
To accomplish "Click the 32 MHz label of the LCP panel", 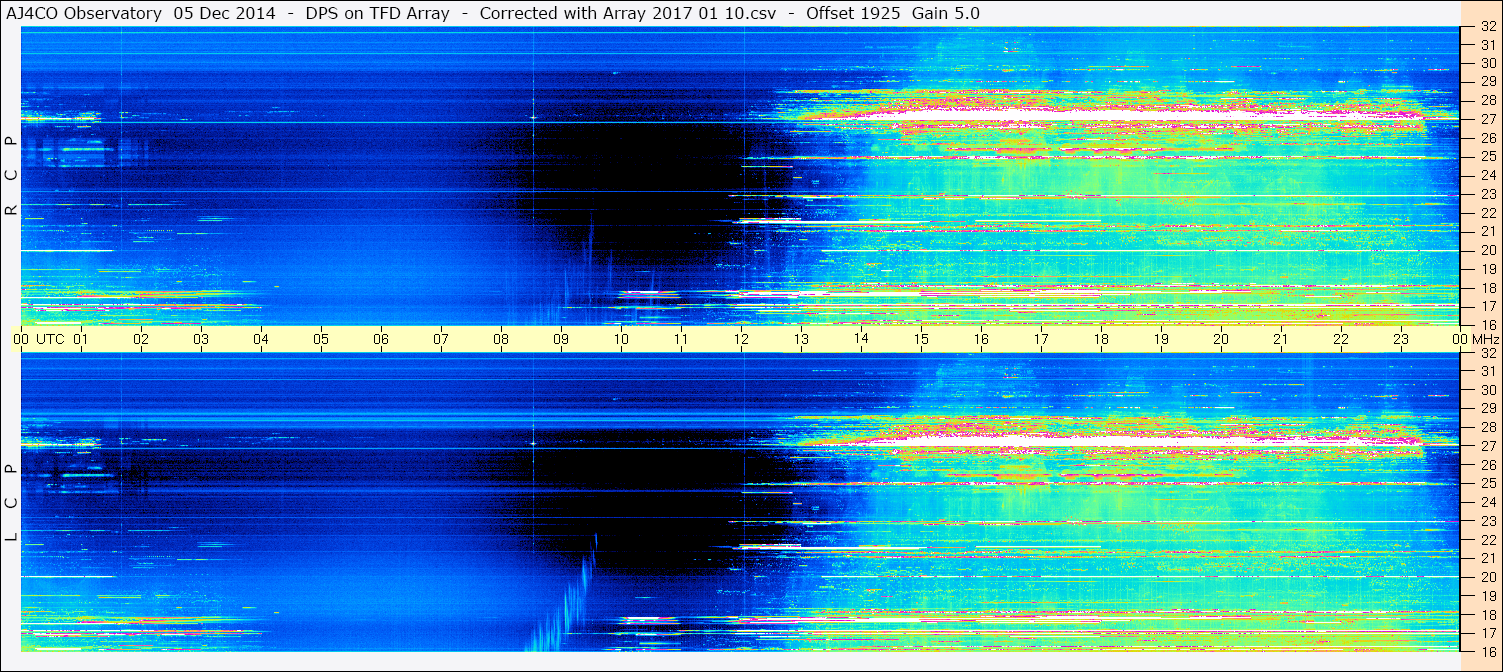I will click(x=1487, y=353).
